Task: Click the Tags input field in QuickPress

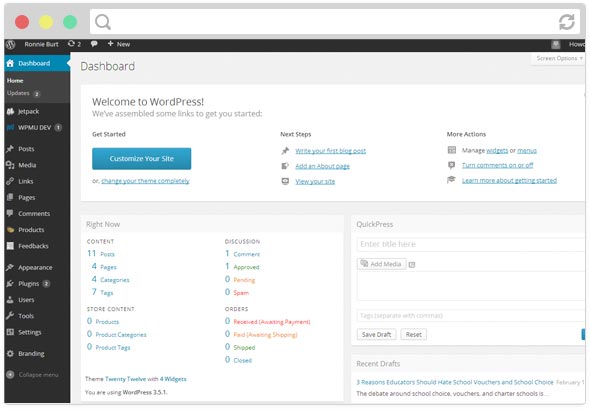Action: coord(471,316)
